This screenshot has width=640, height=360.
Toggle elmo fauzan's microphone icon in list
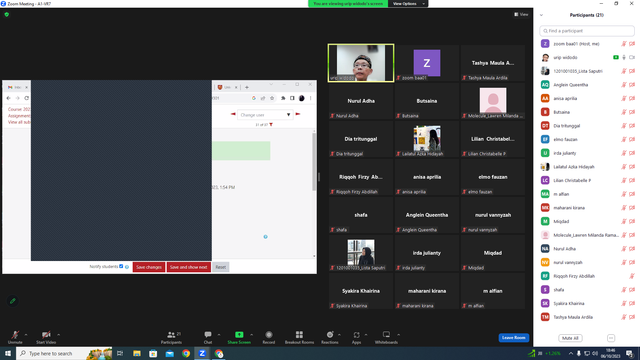coord(624,139)
